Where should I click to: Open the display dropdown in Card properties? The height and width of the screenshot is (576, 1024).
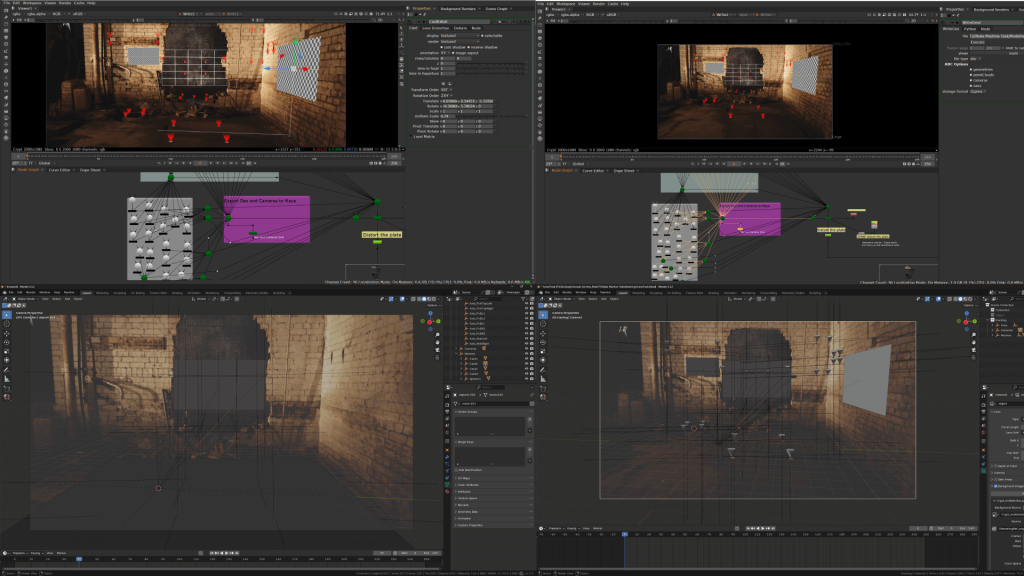click(x=460, y=36)
